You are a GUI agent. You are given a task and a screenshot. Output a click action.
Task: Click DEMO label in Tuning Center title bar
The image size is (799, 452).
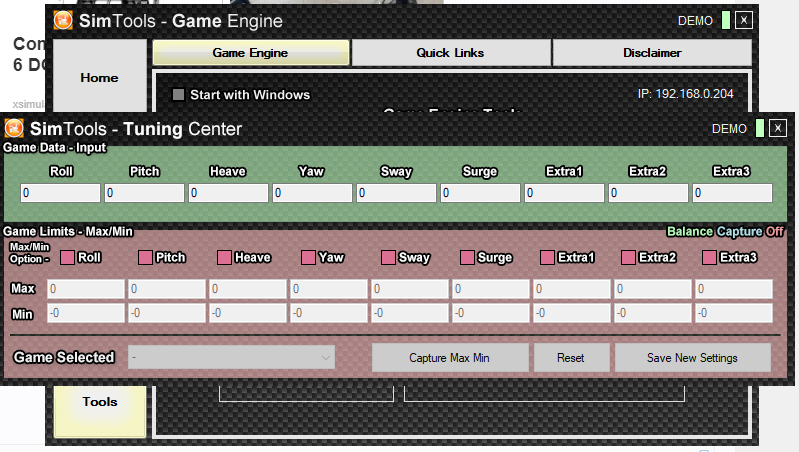pyautogui.click(x=729, y=129)
